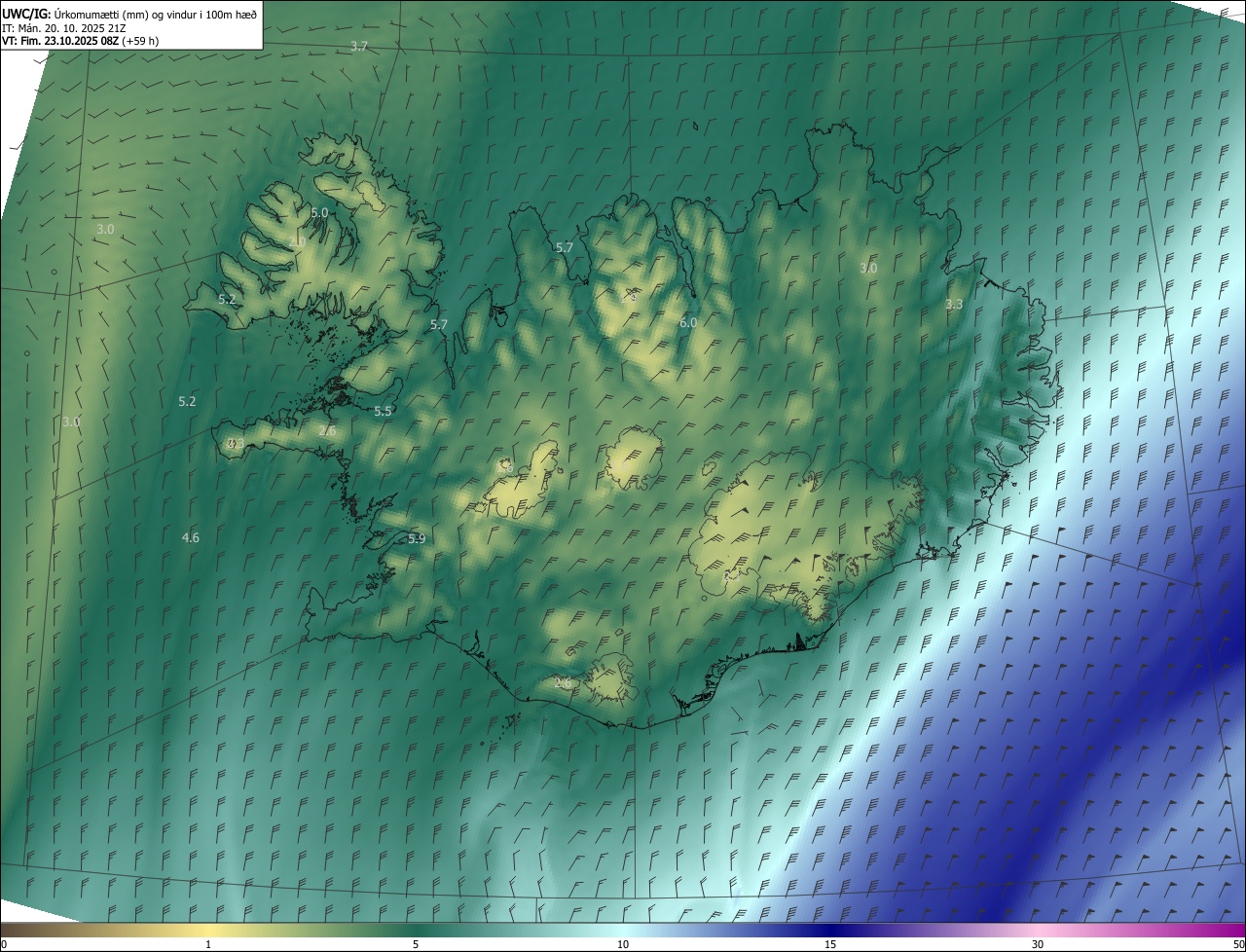This screenshot has height=952, width=1246.
Task: Click the 5.9 value label on the map
Action: (x=417, y=538)
